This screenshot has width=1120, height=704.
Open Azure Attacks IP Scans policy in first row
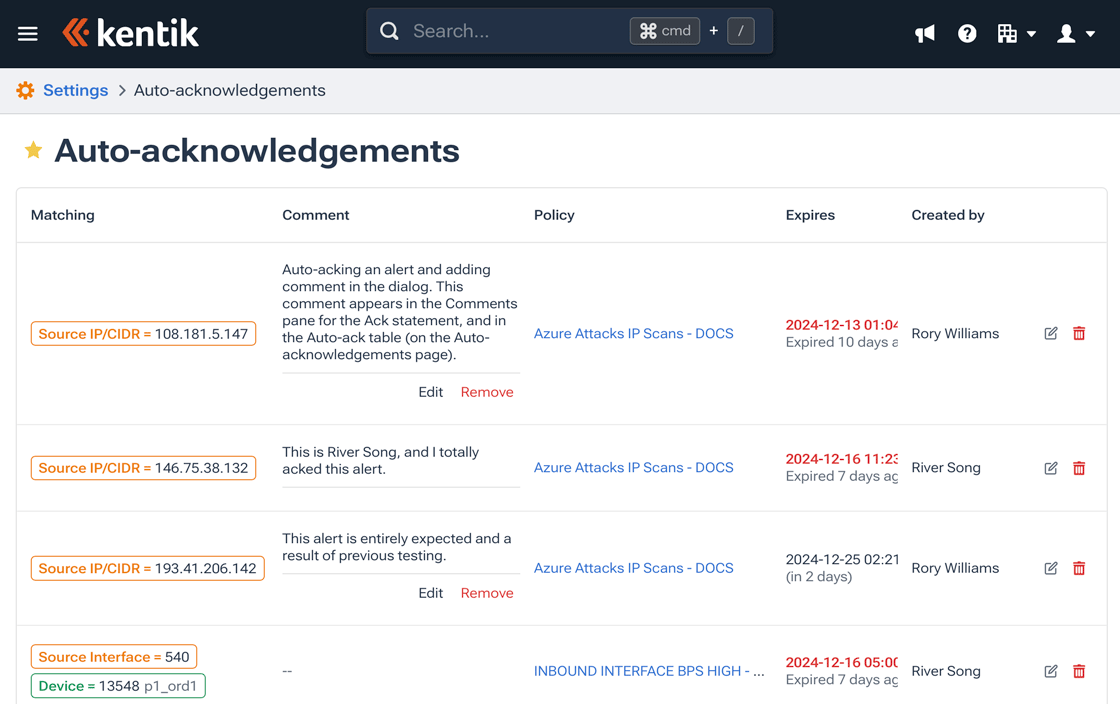(x=633, y=333)
